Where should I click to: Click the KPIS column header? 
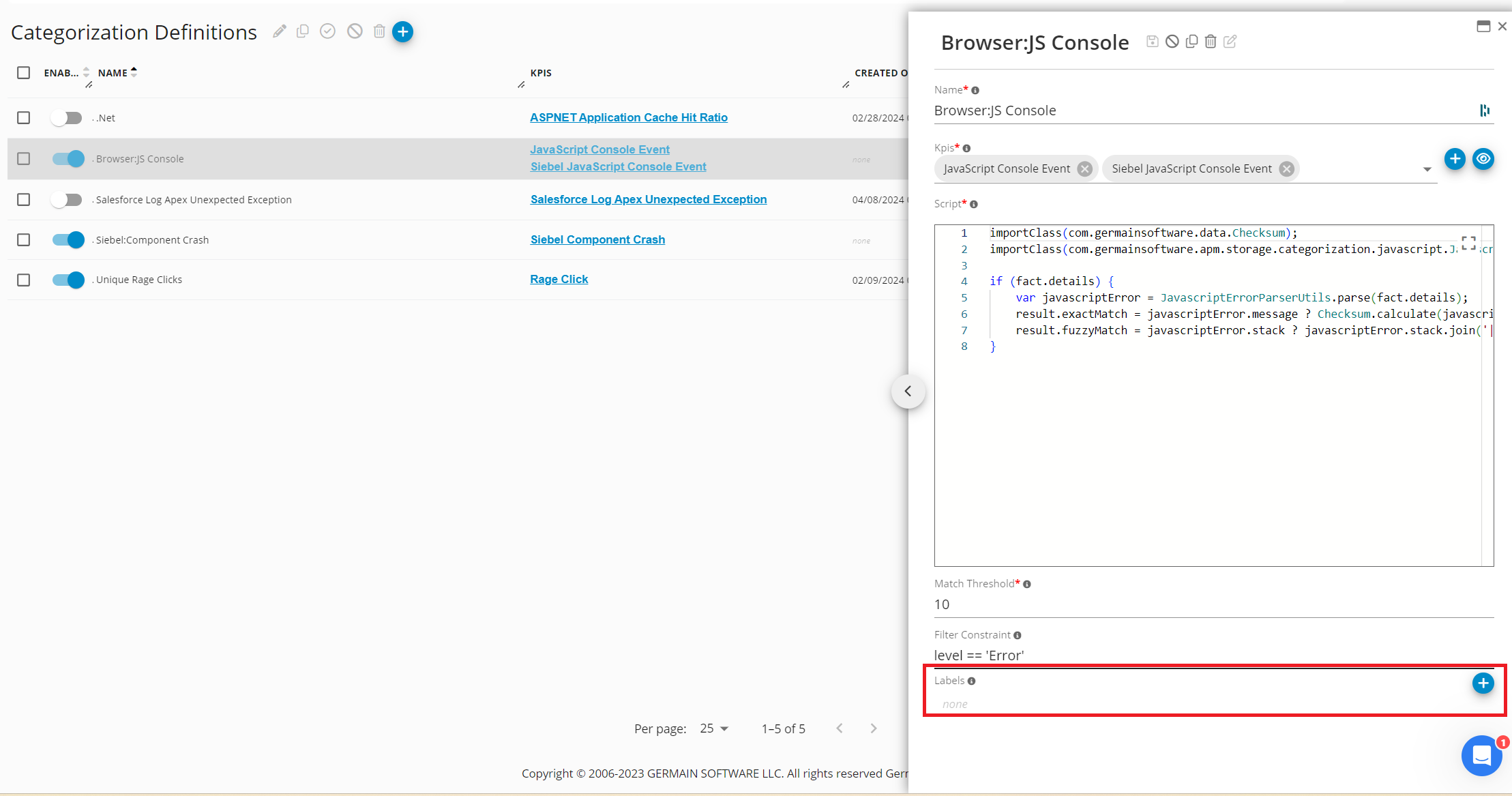coord(541,73)
